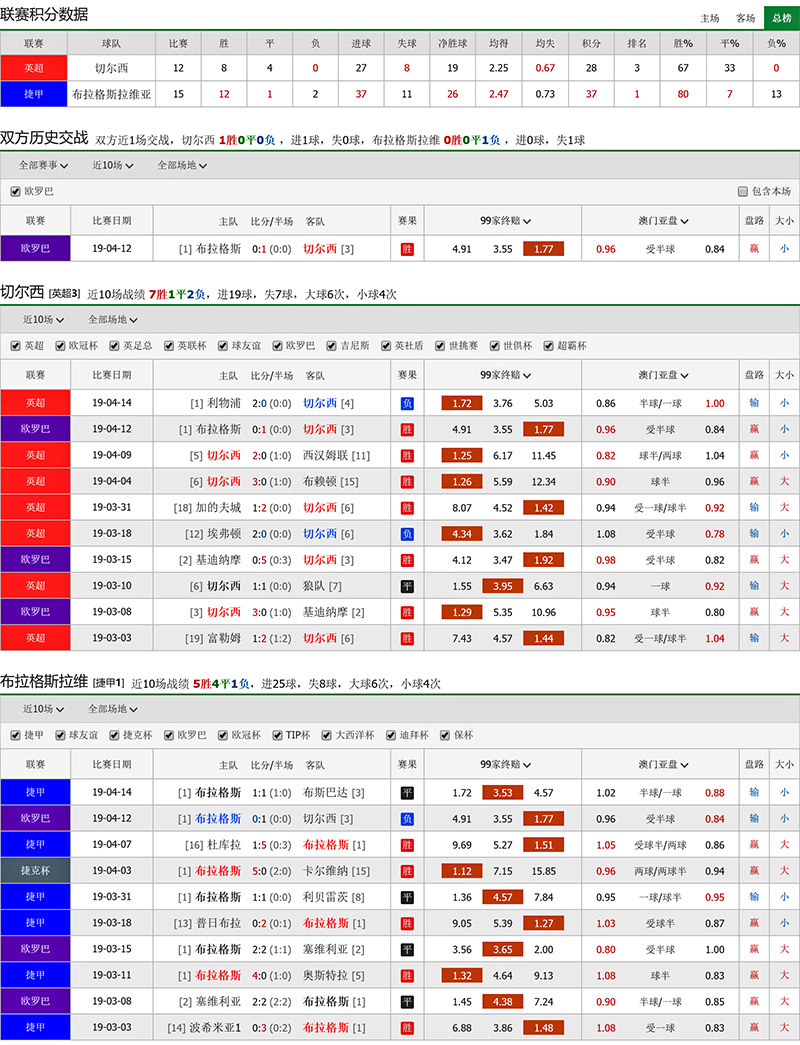Switch to the 主场 tab
The width and height of the screenshot is (800, 1045).
[x=709, y=18]
